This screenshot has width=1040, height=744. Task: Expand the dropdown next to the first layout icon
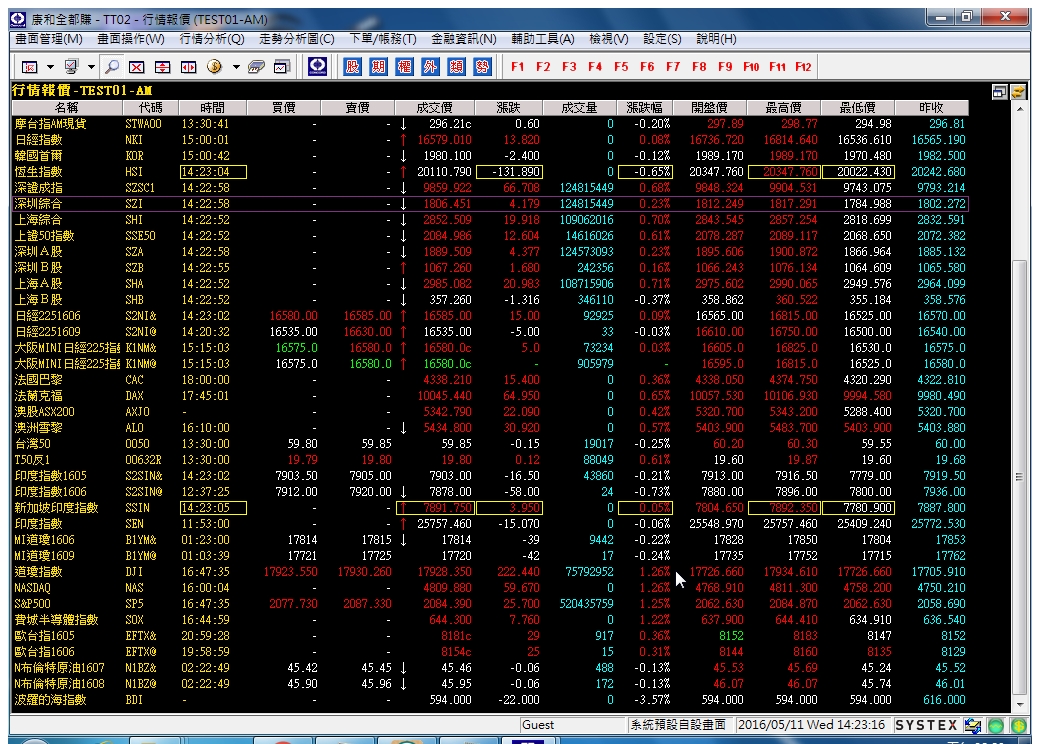coord(50,67)
